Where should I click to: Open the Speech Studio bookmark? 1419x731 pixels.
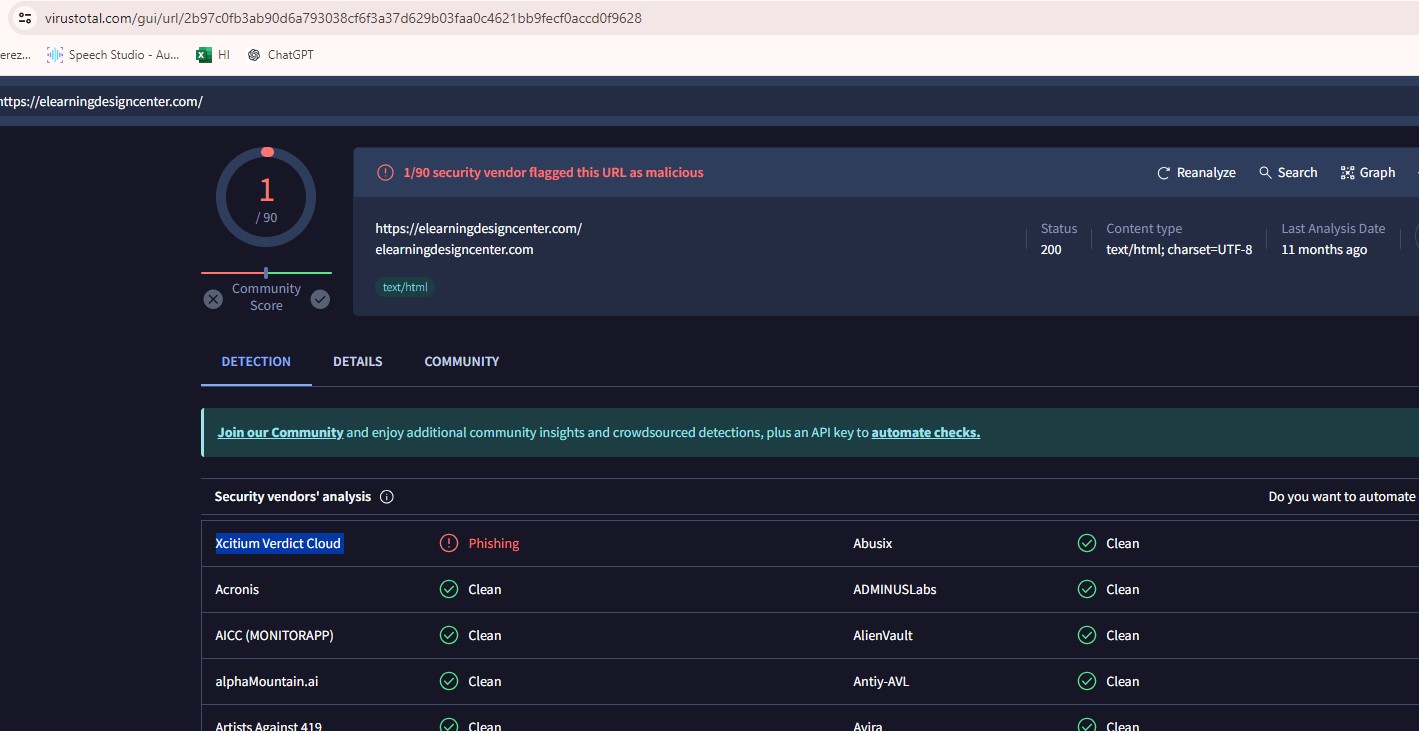tap(113, 55)
